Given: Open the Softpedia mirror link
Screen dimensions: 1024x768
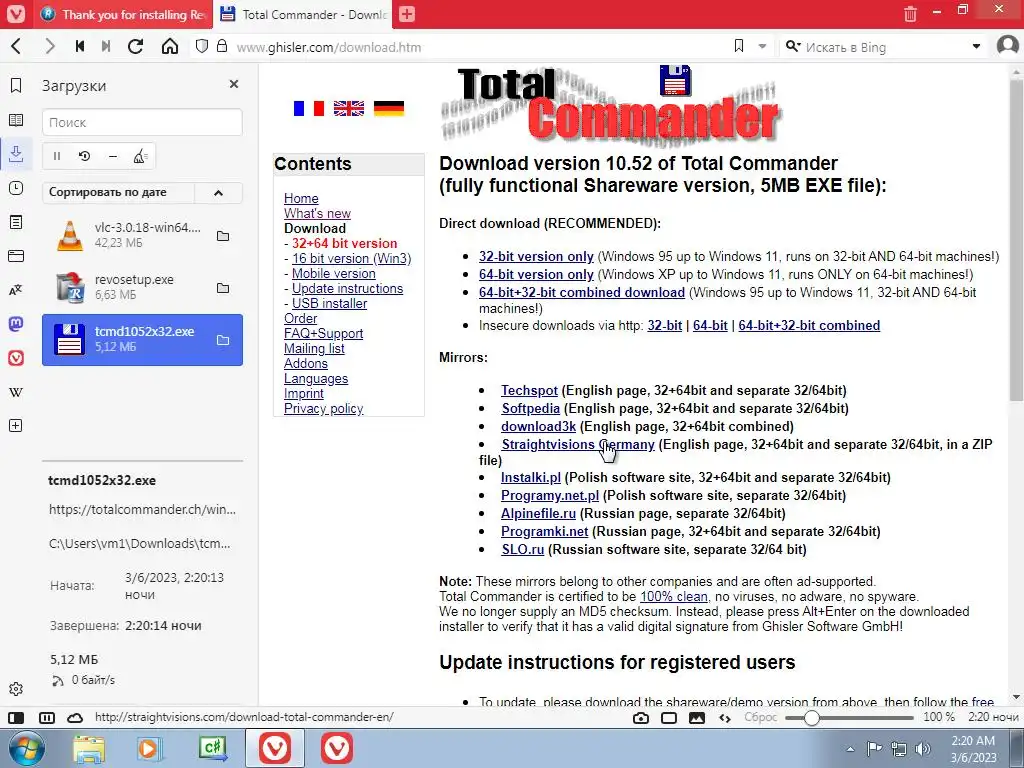Looking at the screenshot, I should (x=530, y=408).
